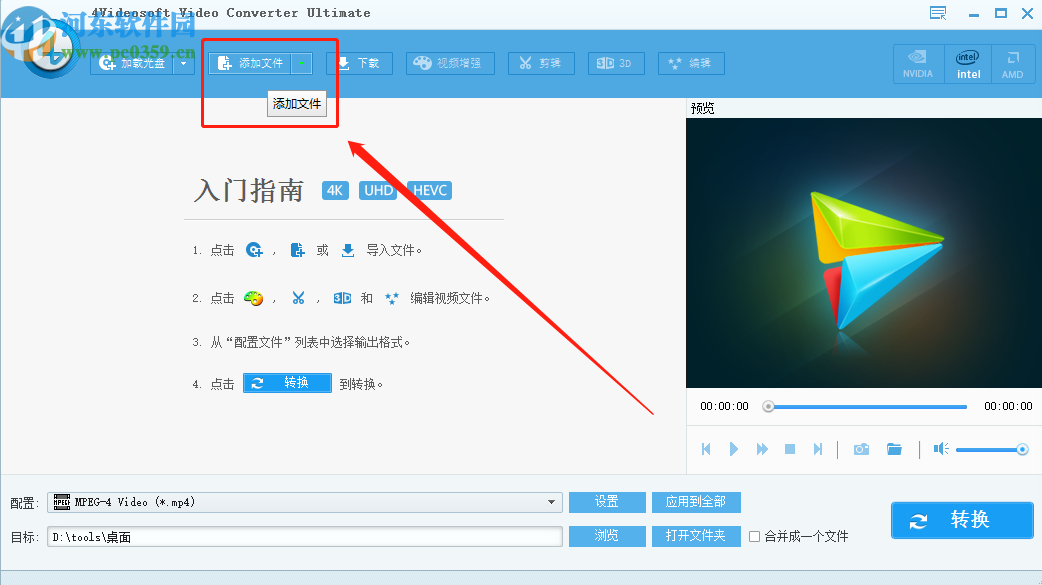The height and width of the screenshot is (585, 1042).
Task: Toggle AMD hardware acceleration
Action: 1013,64
